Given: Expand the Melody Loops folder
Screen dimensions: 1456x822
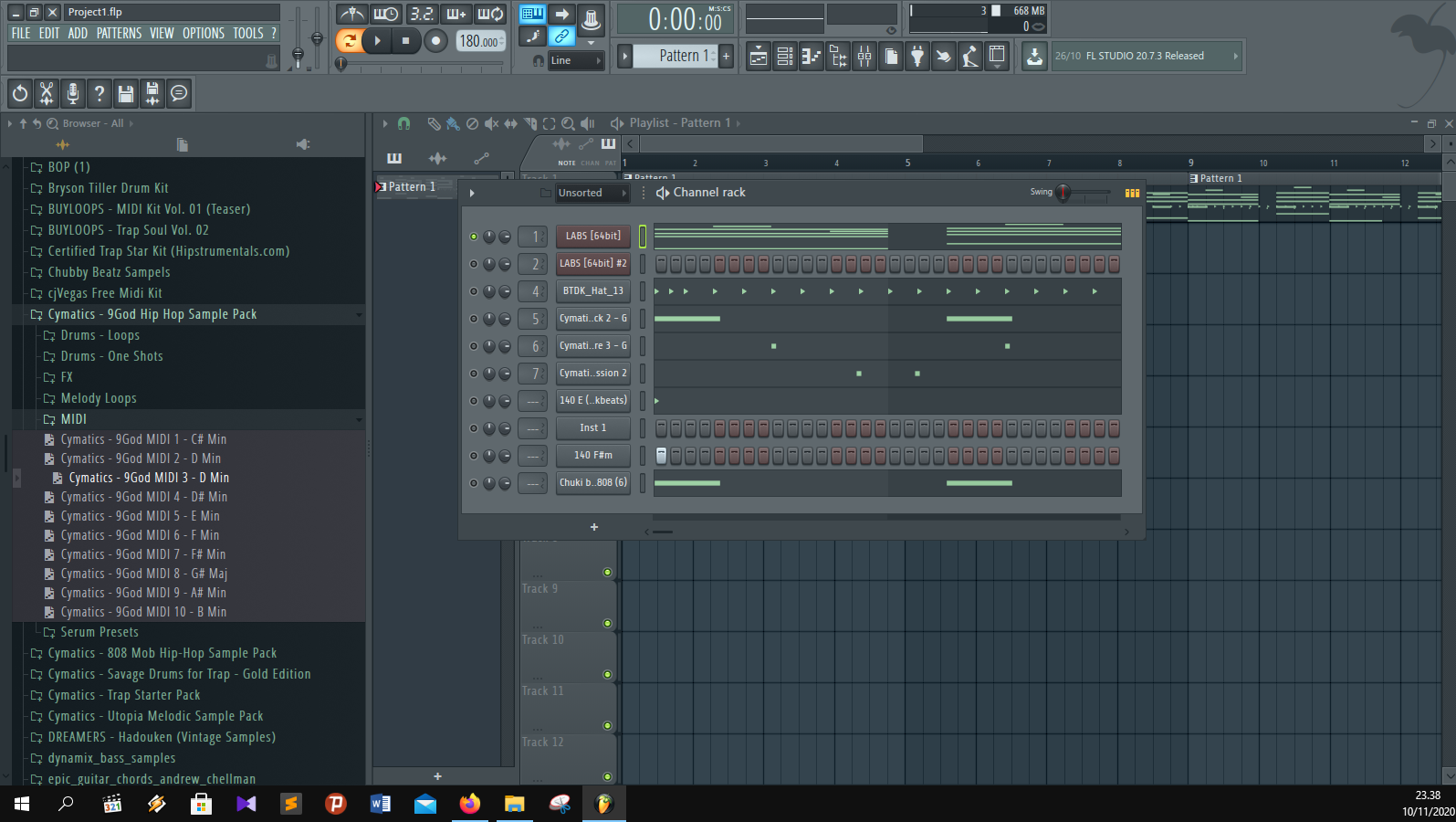Looking at the screenshot, I should [99, 398].
